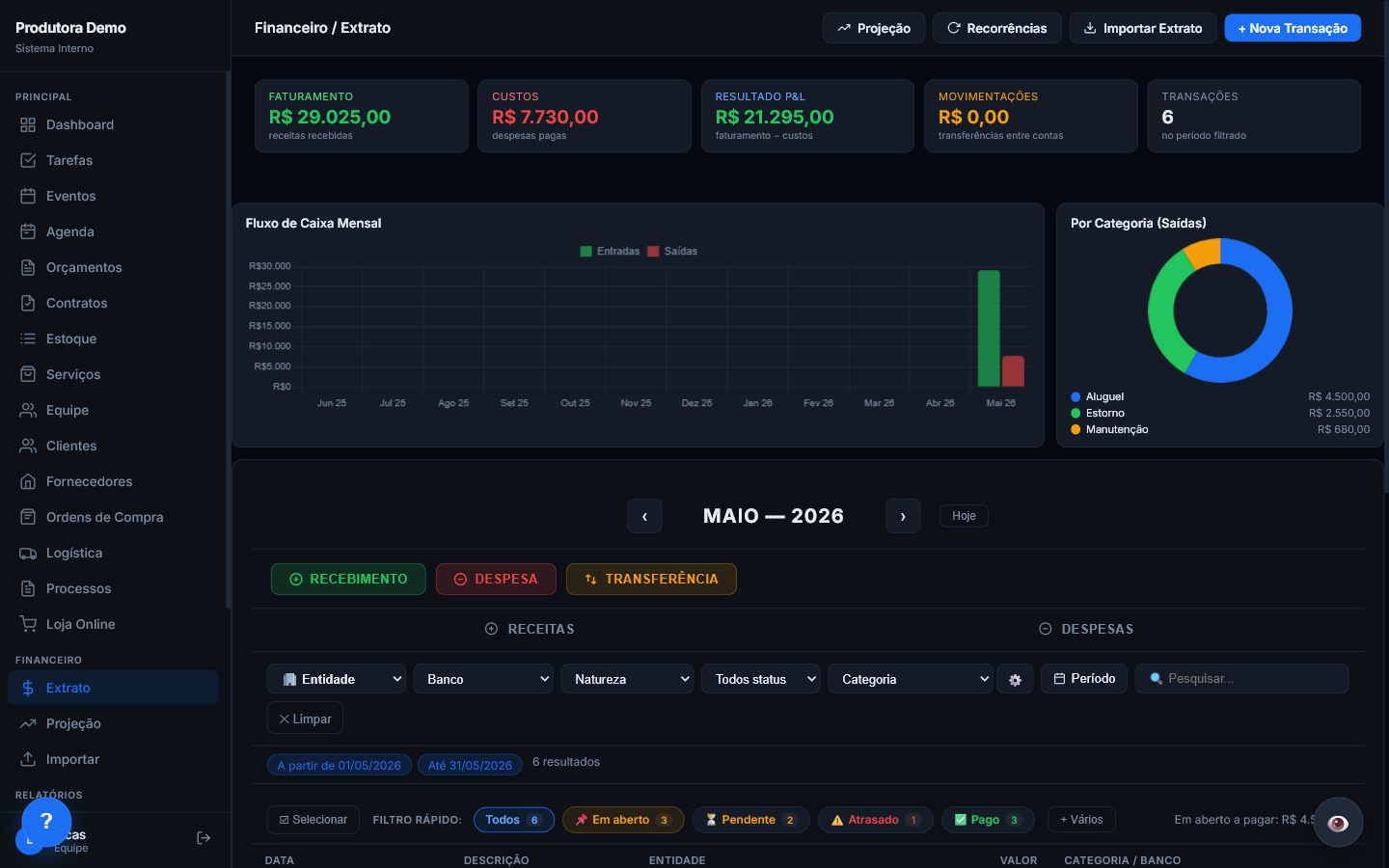Open Contratos icon in sidebar
Viewport: 1389px width, 868px height.
coord(28,303)
